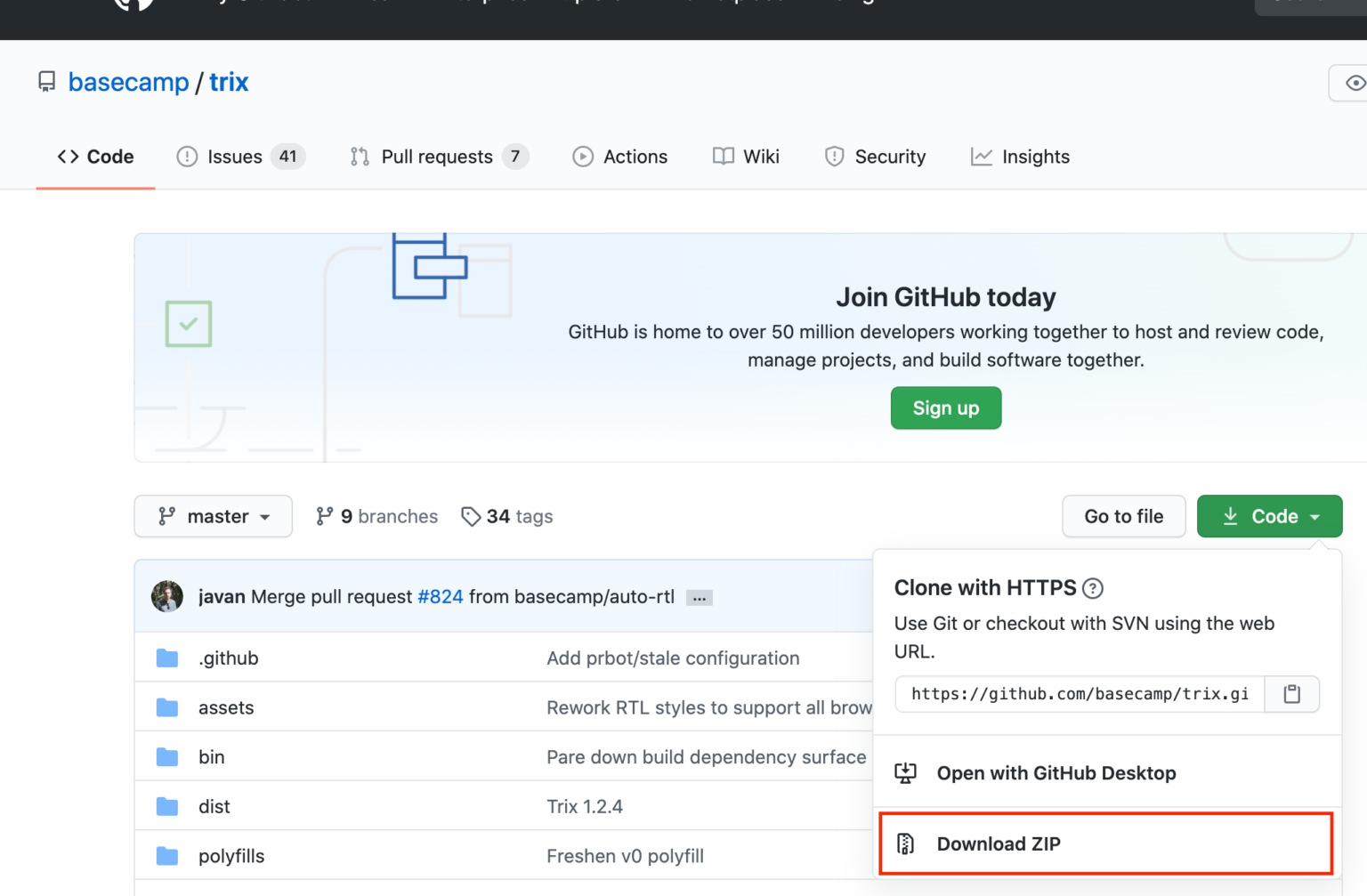Open pull request #824 link
Screen dimensions: 1367x896
click(441, 596)
